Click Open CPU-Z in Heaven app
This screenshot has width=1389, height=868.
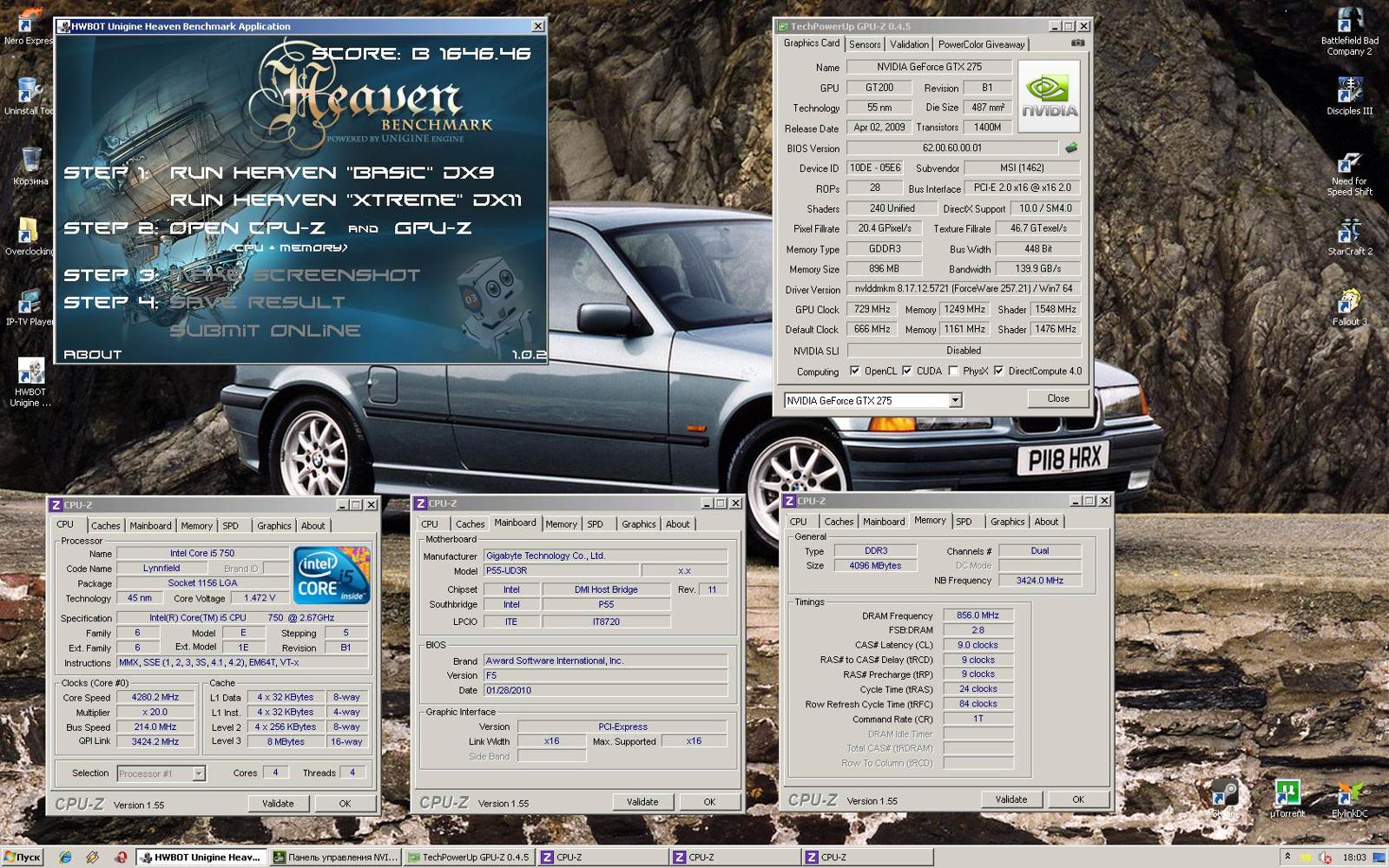click(x=247, y=228)
